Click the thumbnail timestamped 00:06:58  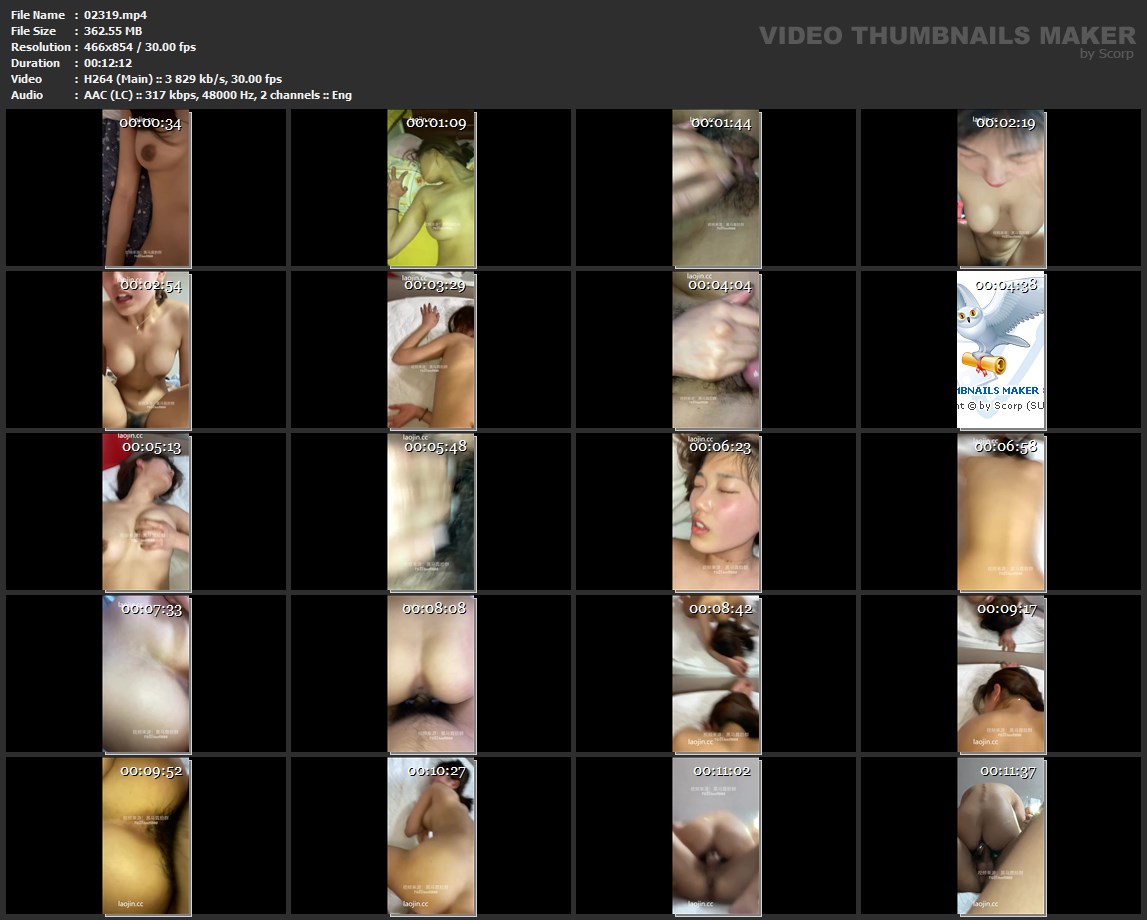coord(1001,512)
